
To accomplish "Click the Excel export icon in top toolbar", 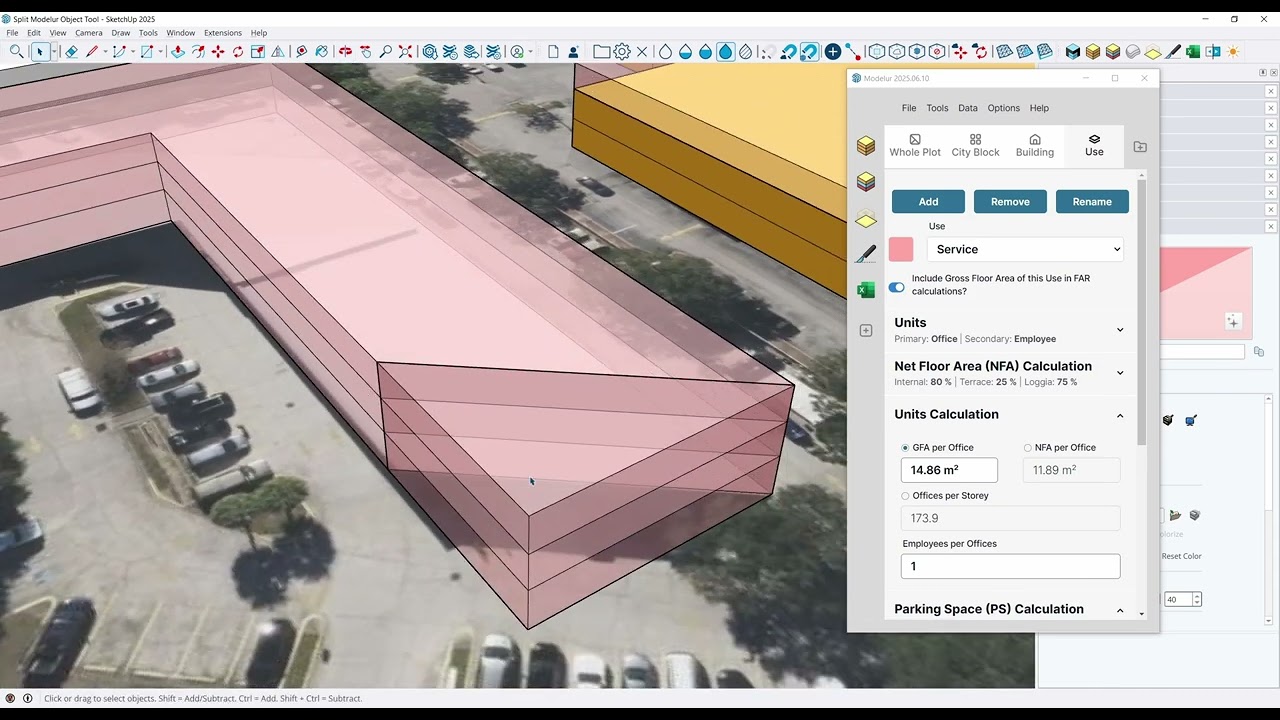I will coord(1193,52).
